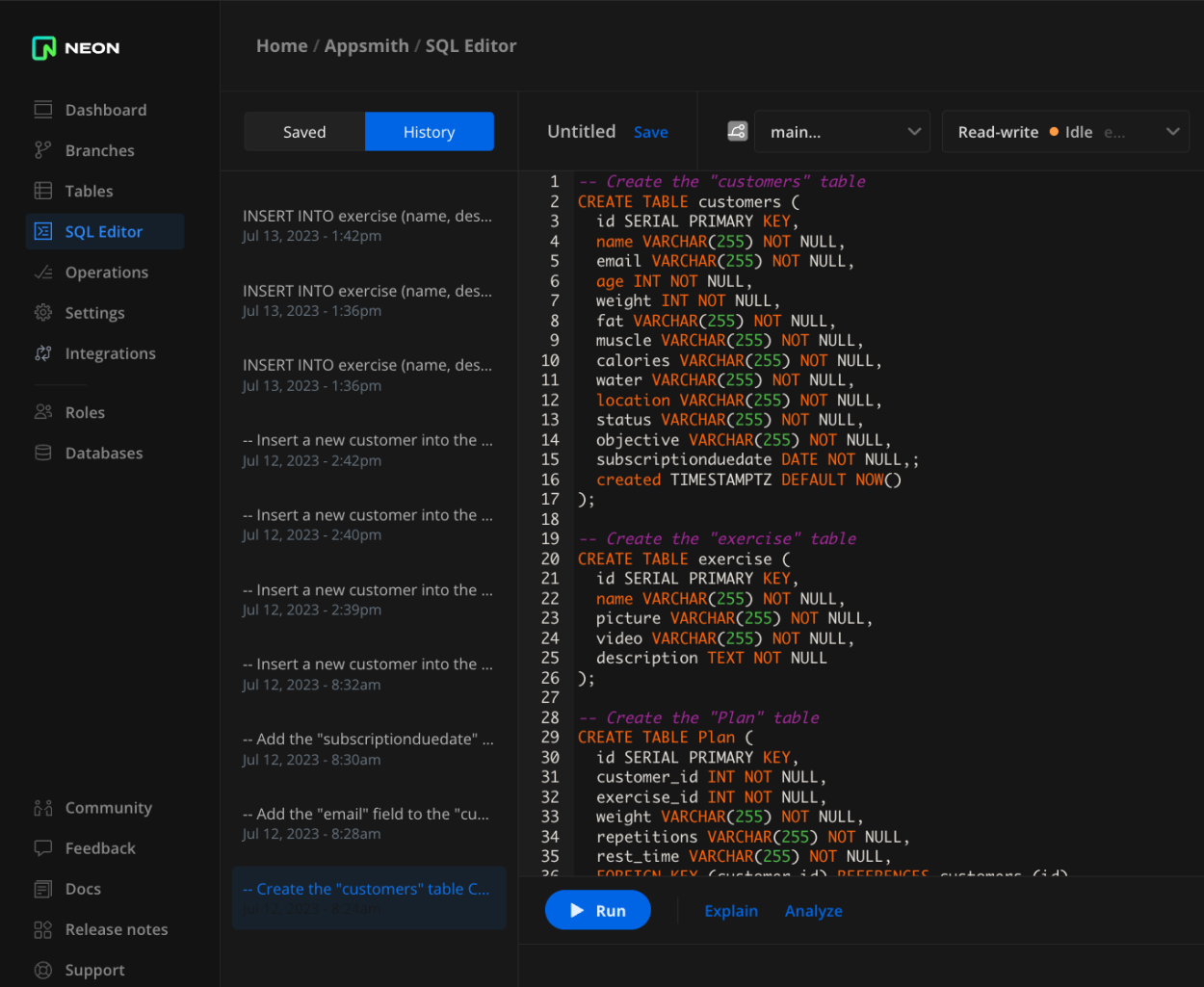Run the SQL query
Screen dimensions: 1204x987
(x=597, y=909)
